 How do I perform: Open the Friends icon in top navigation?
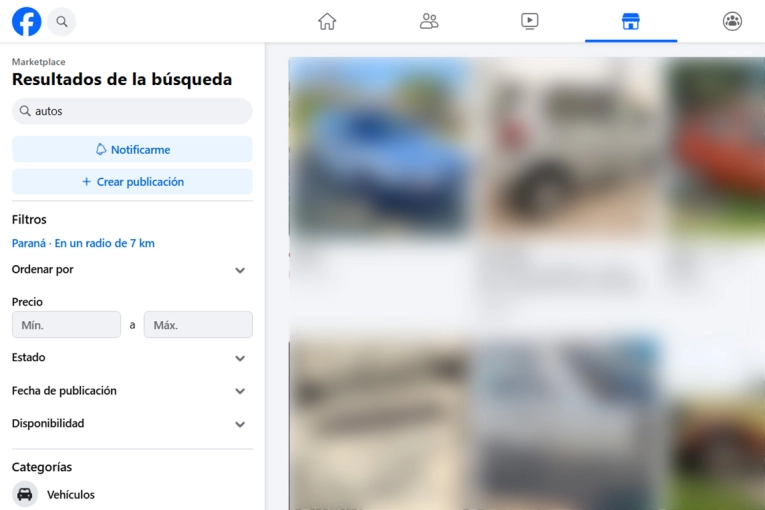[429, 21]
